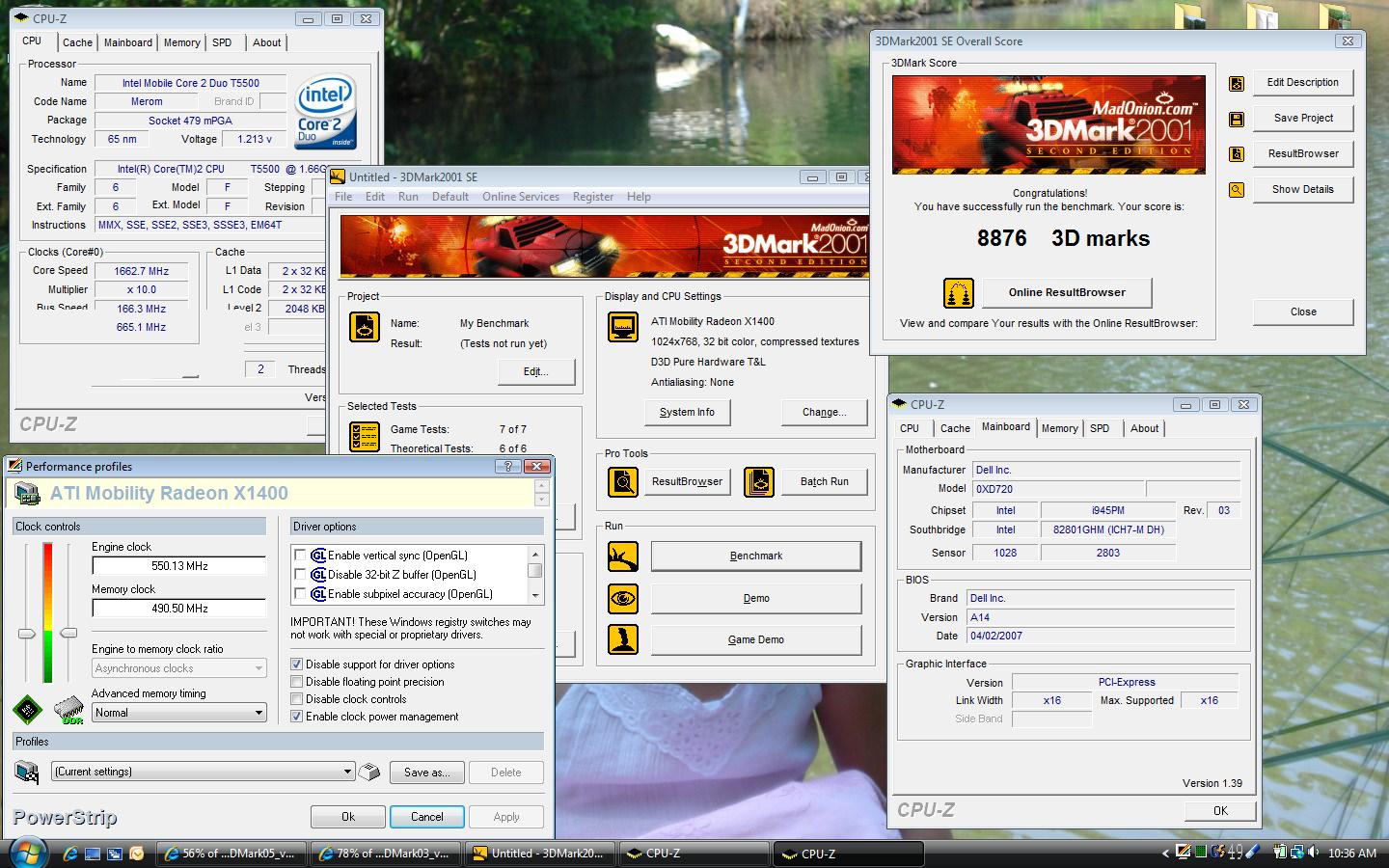Screen dimensions: 1389x868
Task: Click the Project icon in 3DMark2001
Action: tap(365, 327)
